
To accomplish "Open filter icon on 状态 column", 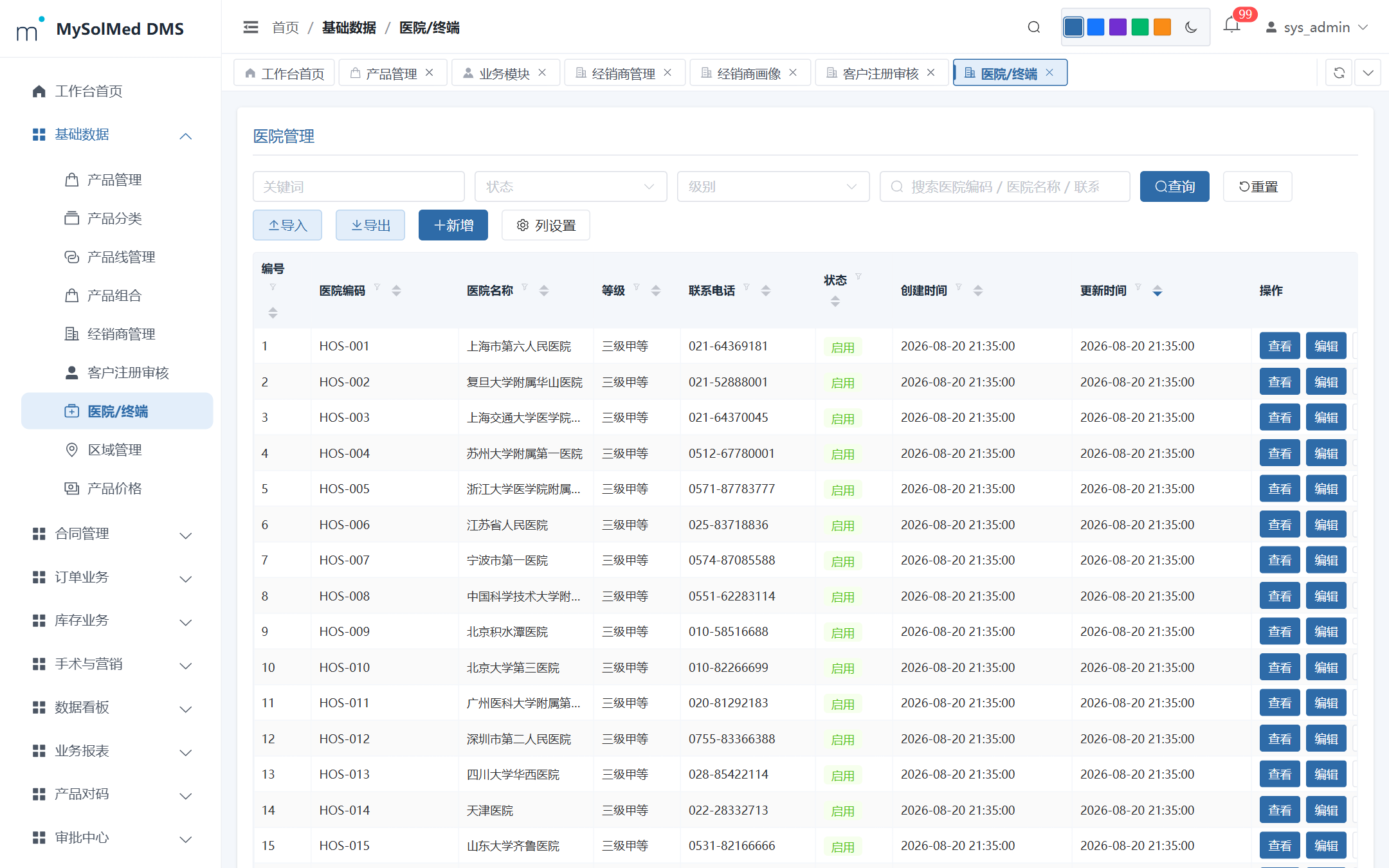I will tap(858, 276).
